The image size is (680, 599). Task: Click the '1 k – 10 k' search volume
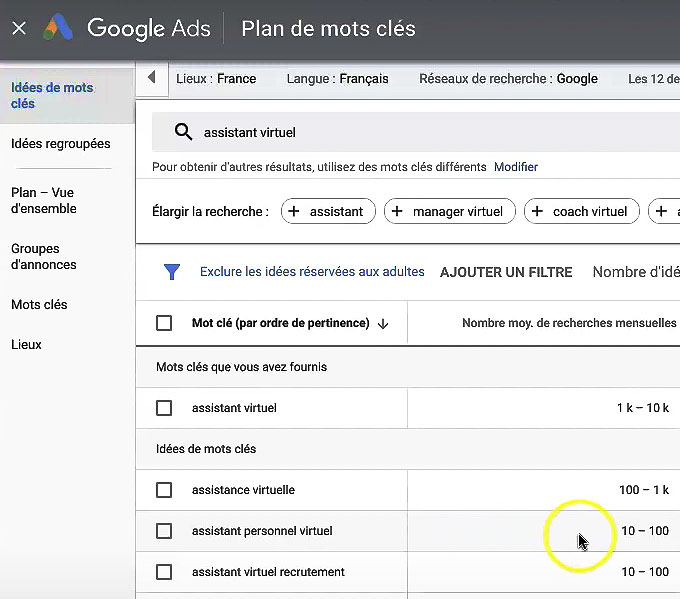point(643,408)
